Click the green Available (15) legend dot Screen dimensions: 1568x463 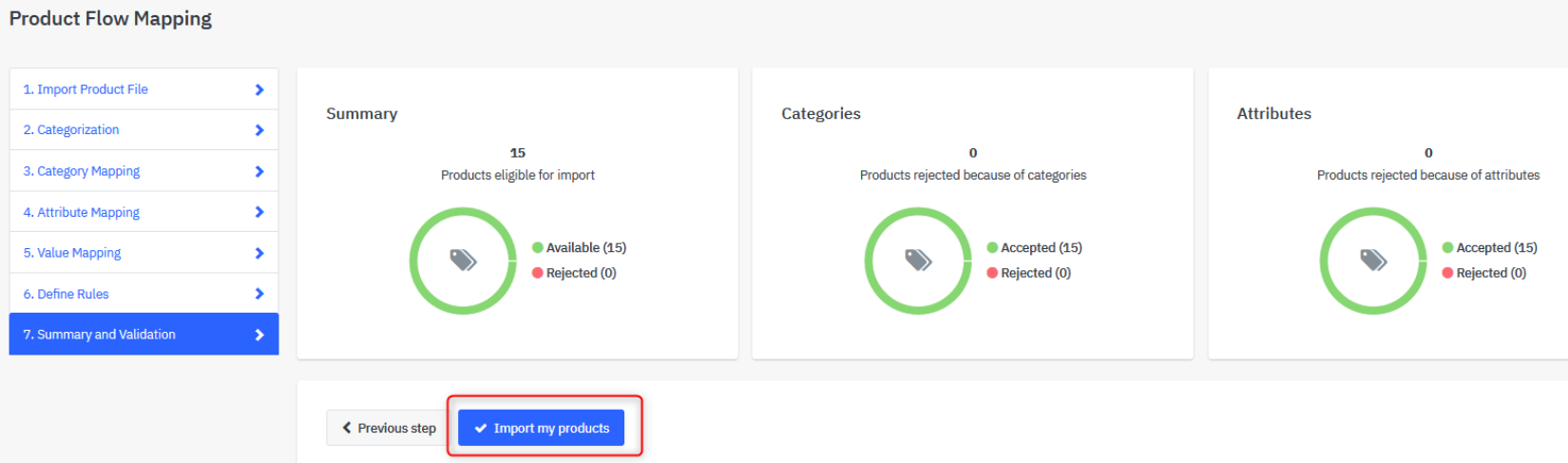tap(538, 247)
